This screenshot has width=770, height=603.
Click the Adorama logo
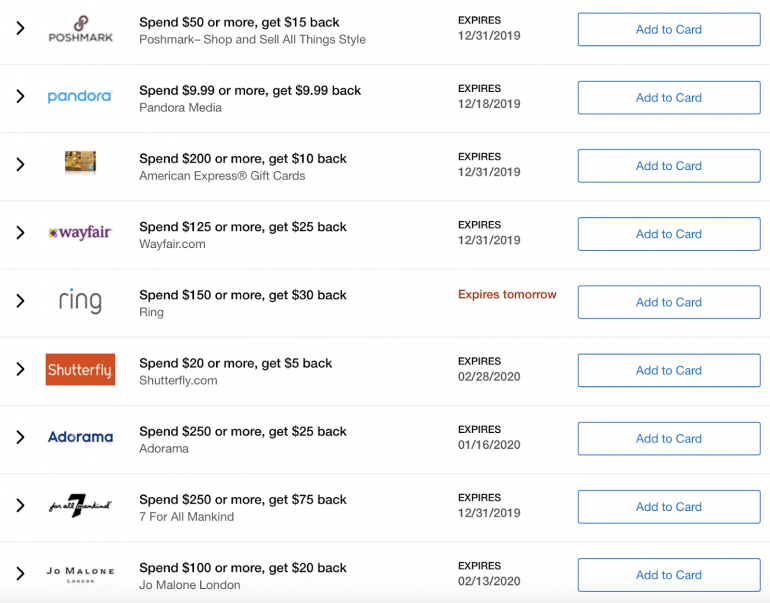coord(80,437)
